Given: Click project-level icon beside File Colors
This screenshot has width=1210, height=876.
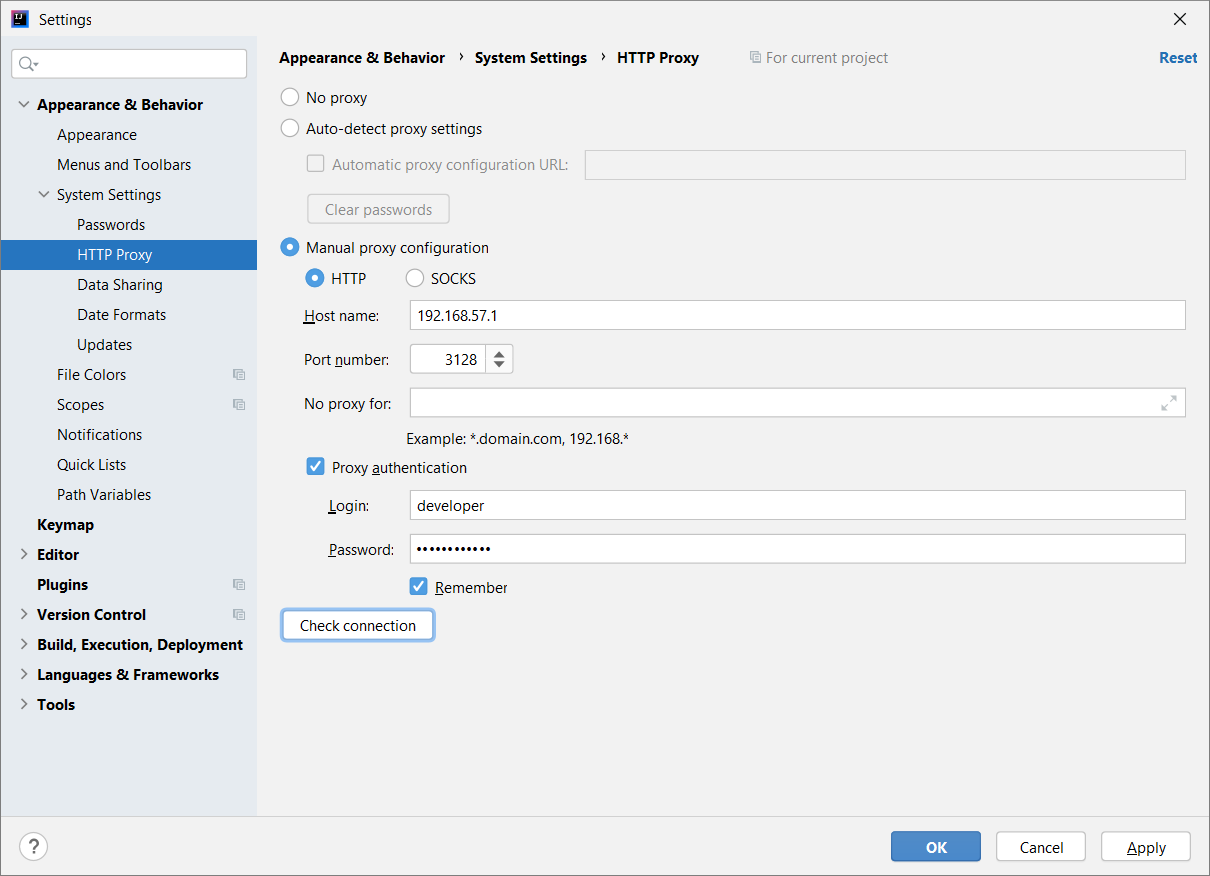Looking at the screenshot, I should 239,375.
